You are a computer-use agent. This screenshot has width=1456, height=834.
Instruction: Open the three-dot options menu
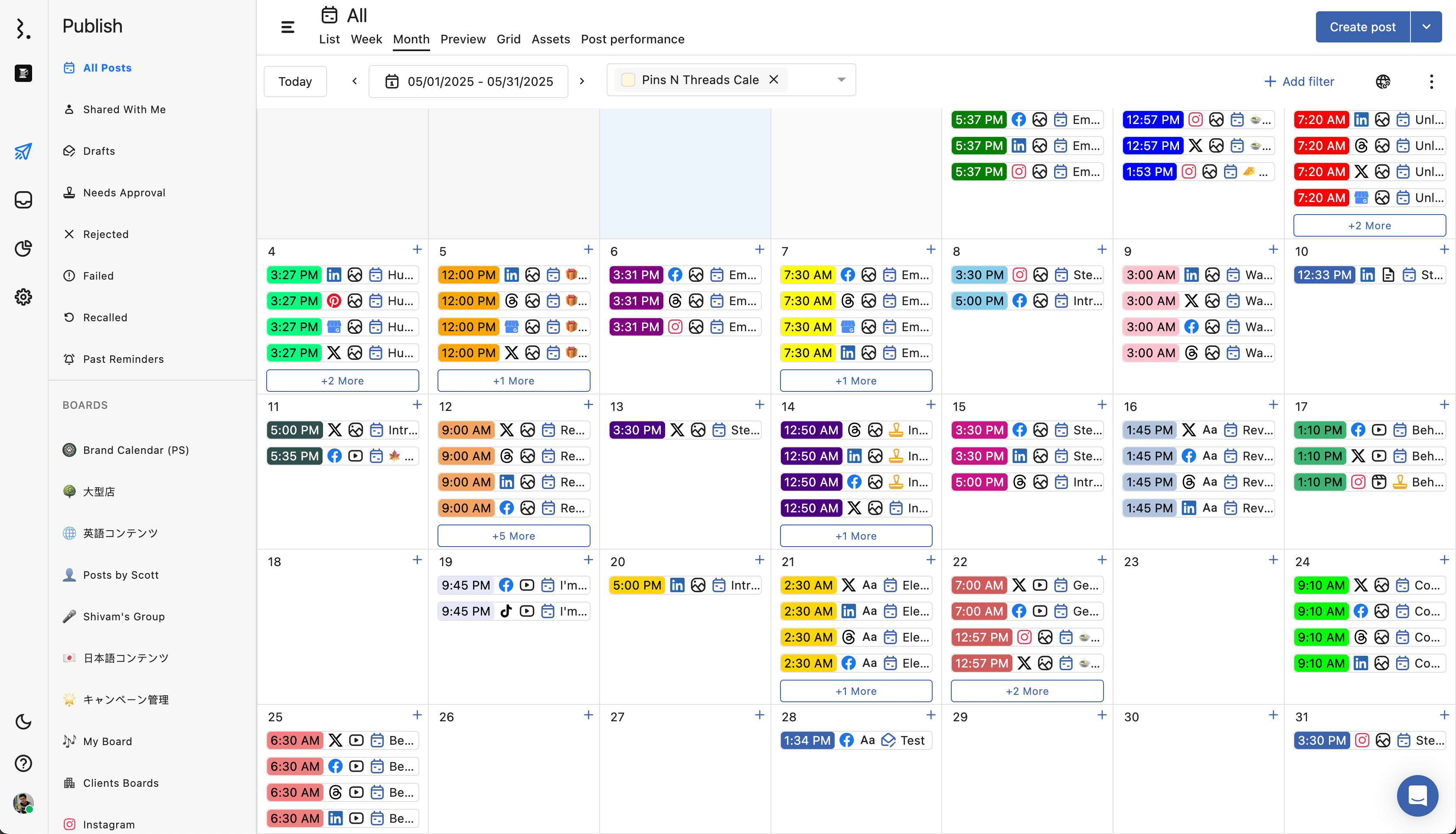1431,81
